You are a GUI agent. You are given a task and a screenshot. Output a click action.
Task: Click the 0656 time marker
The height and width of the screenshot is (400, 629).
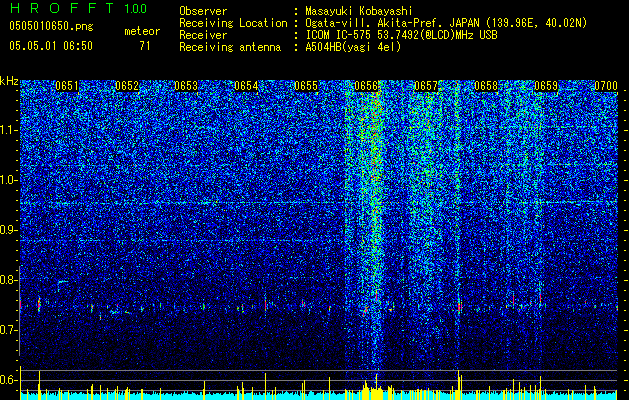366,86
